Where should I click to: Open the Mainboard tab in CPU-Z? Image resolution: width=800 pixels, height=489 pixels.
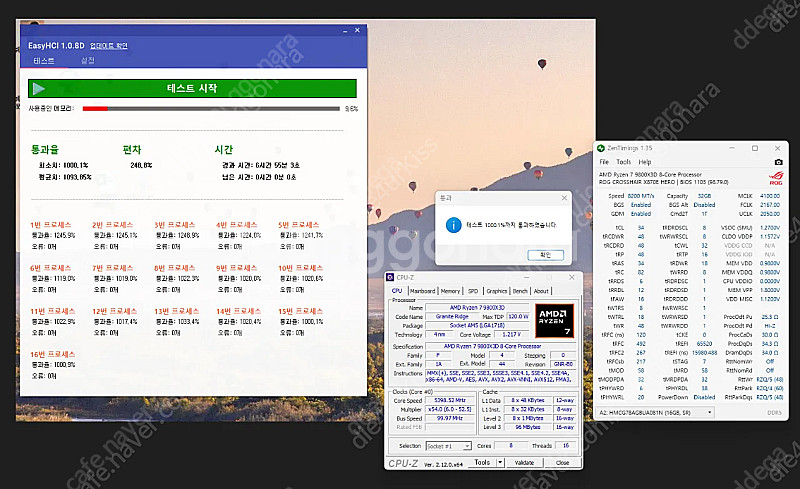pos(422,291)
